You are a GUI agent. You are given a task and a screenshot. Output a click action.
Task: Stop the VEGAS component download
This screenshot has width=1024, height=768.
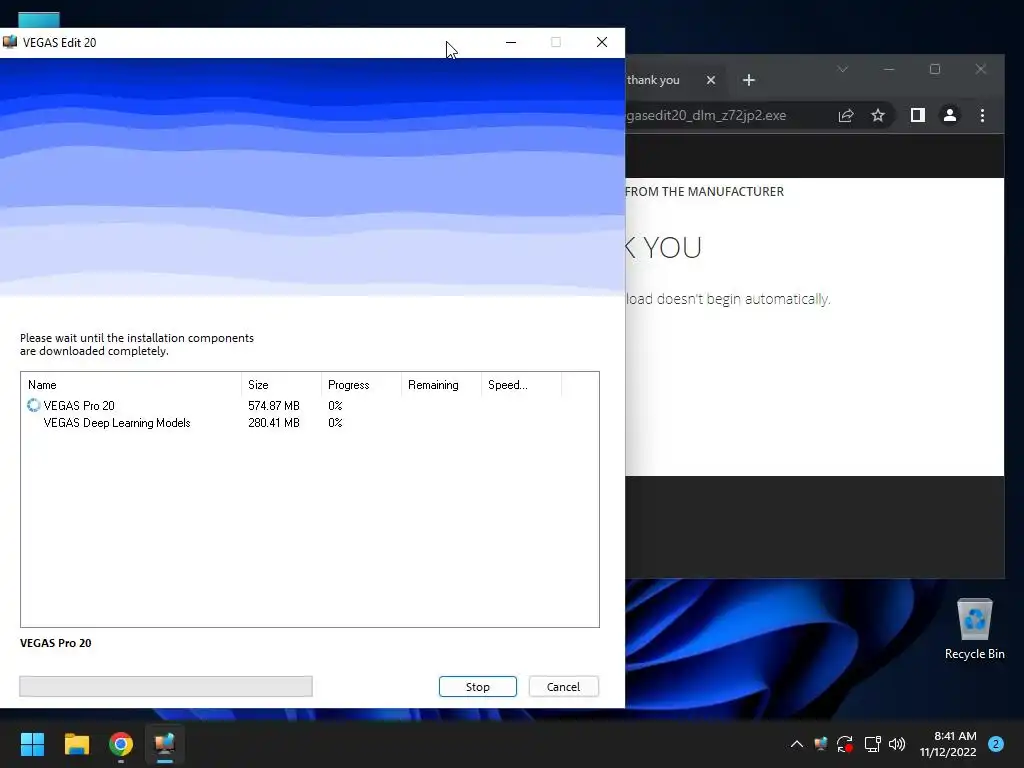coord(477,686)
